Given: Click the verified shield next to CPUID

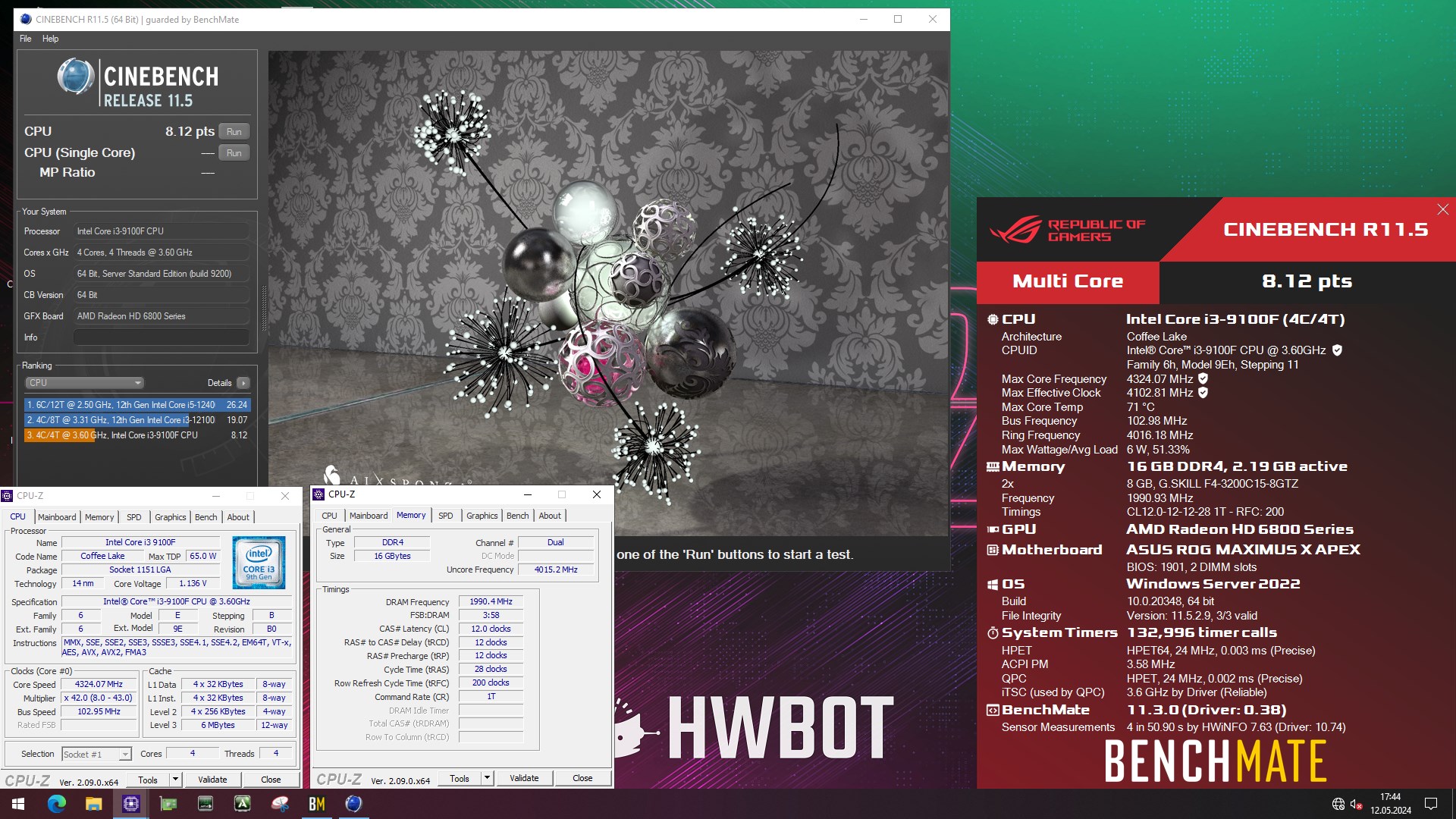Looking at the screenshot, I should (1337, 350).
